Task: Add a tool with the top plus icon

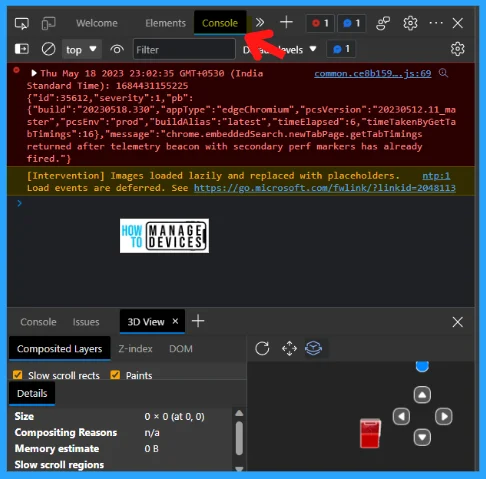Action: click(286, 23)
